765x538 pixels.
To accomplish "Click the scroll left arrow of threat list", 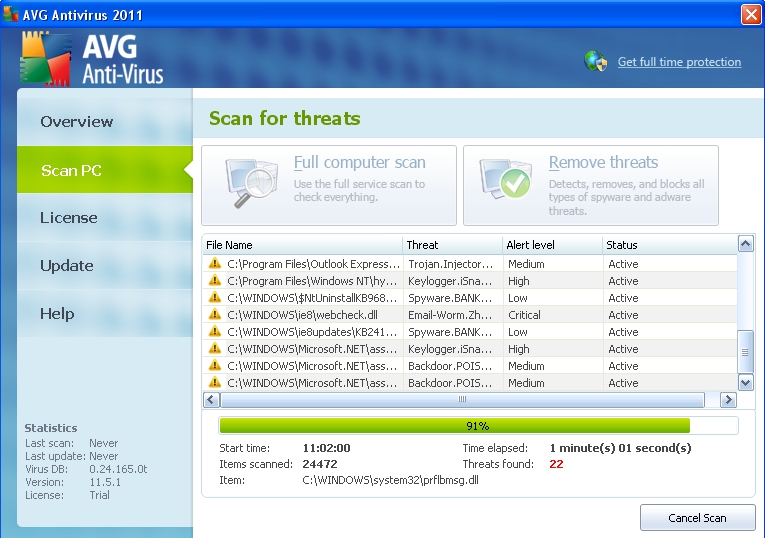I will [211, 399].
